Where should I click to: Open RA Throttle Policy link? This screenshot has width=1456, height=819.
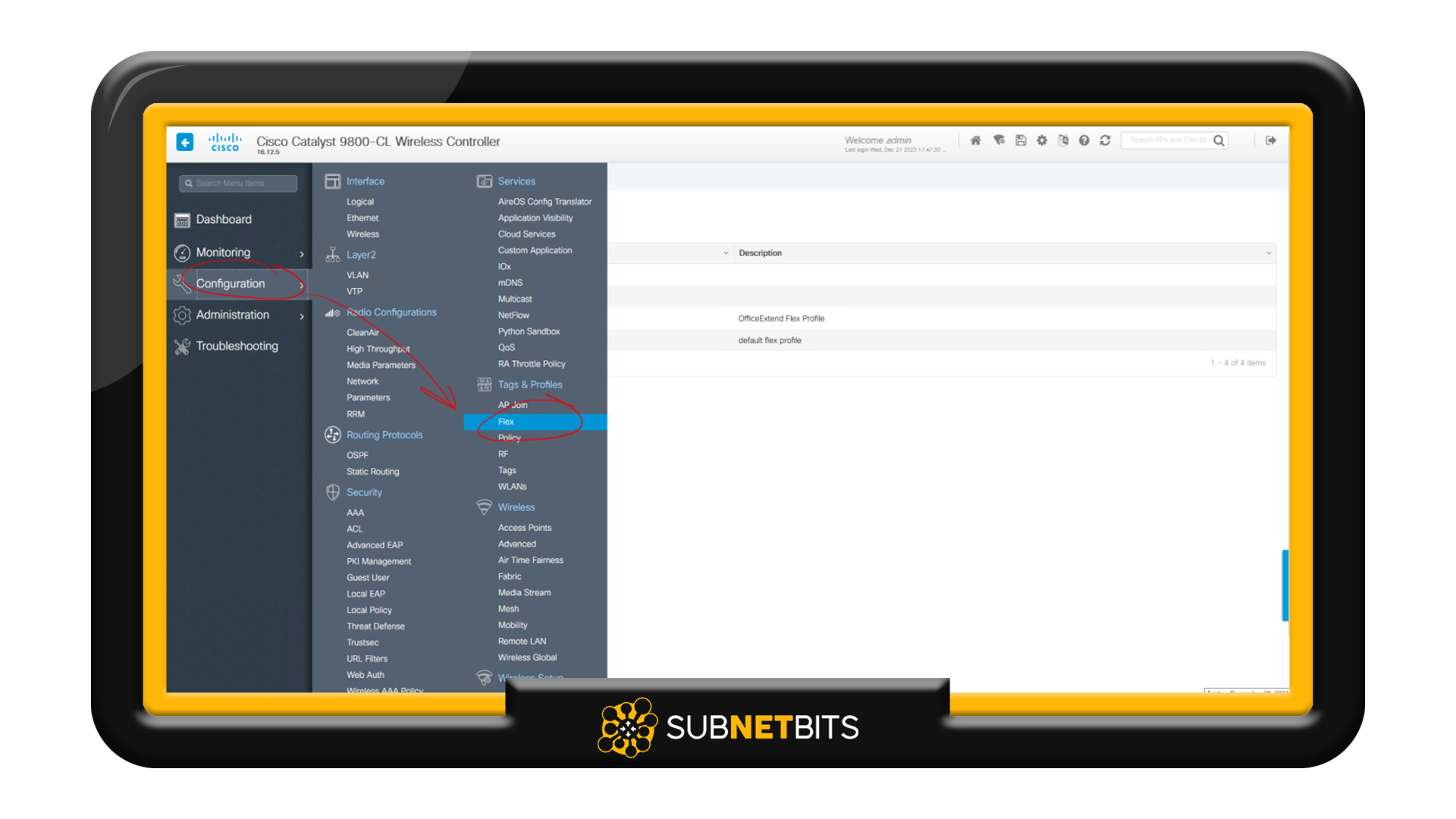(x=532, y=364)
